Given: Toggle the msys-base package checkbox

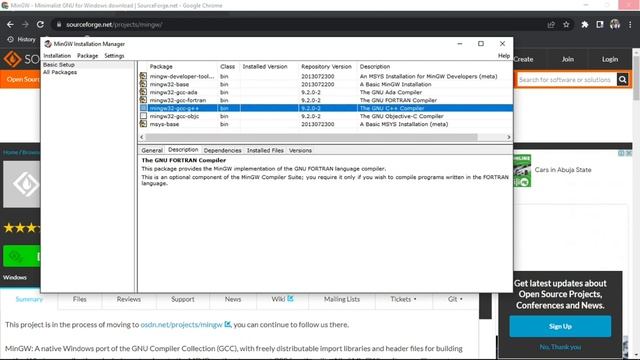Looking at the screenshot, I should pos(143,124).
